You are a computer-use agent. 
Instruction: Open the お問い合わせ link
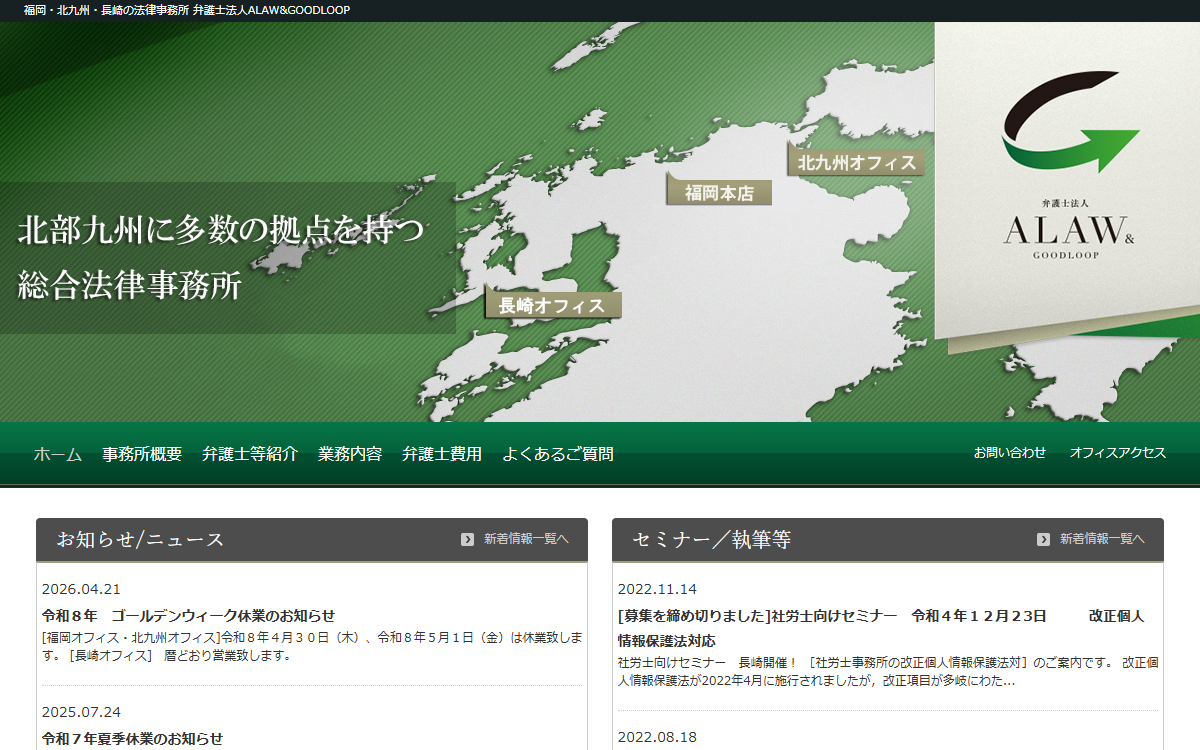pos(1010,453)
